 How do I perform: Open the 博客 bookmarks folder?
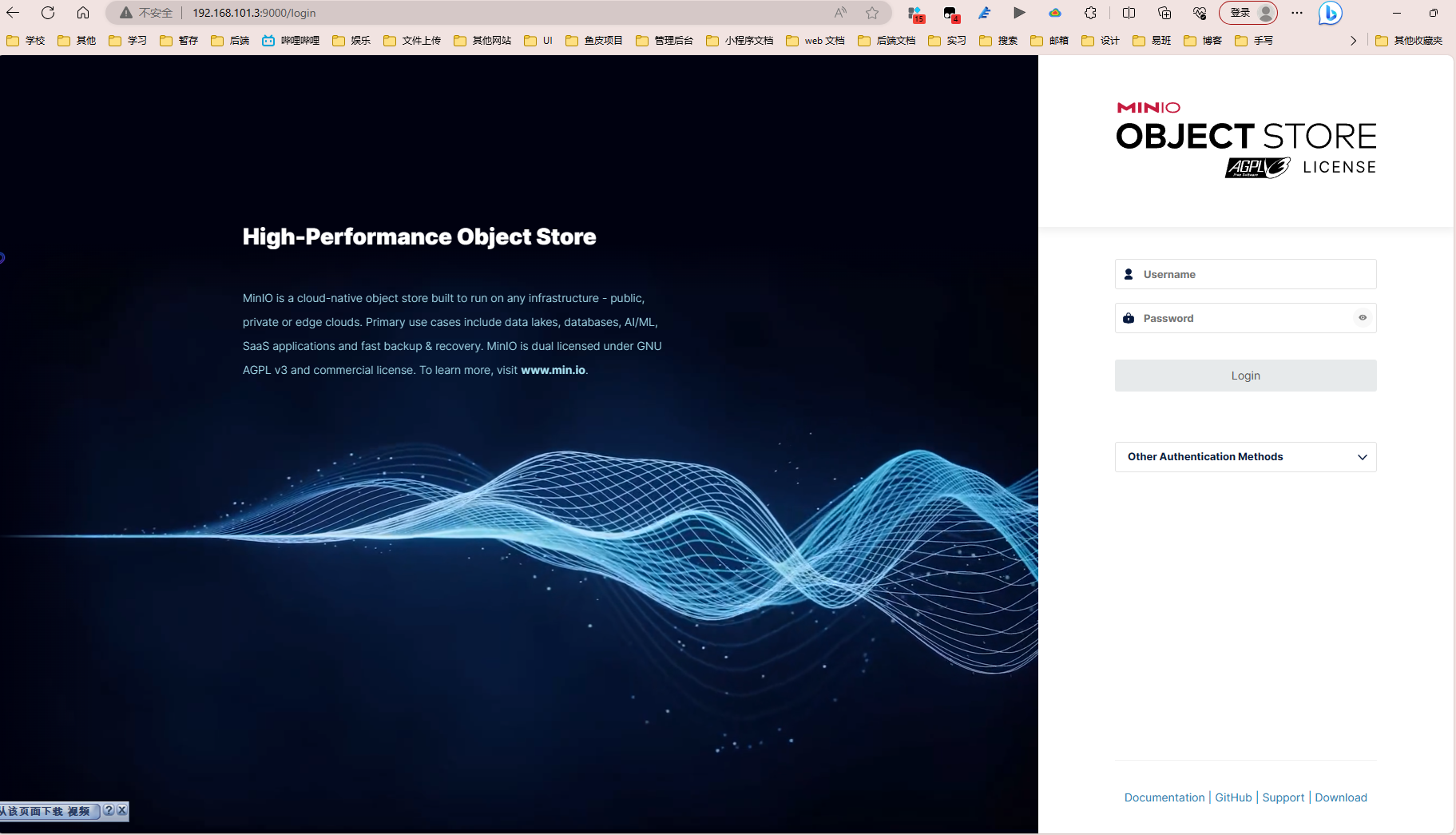click(1203, 41)
